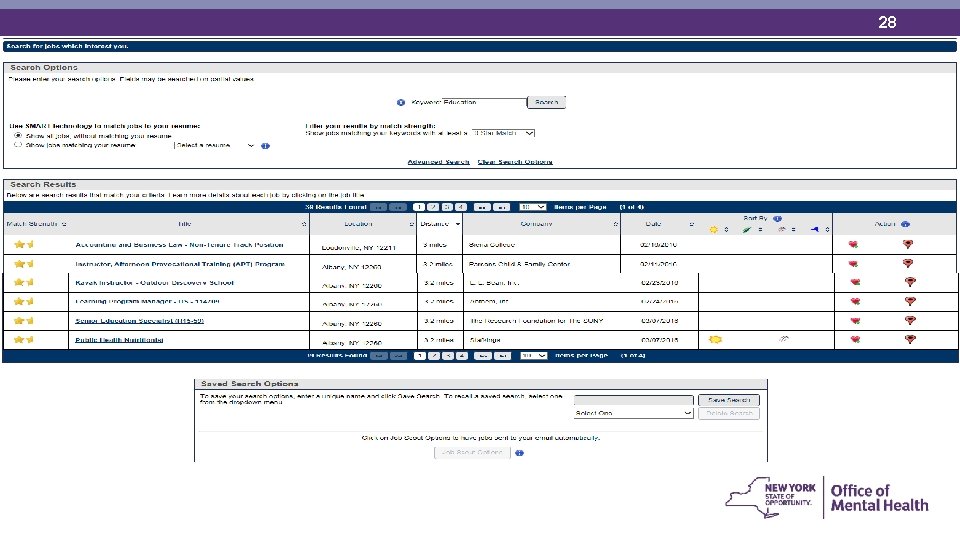The width and height of the screenshot is (960, 540).
Task: Open Instructor, Afternoon Prevocational Training title
Action: pyautogui.click(x=180, y=264)
